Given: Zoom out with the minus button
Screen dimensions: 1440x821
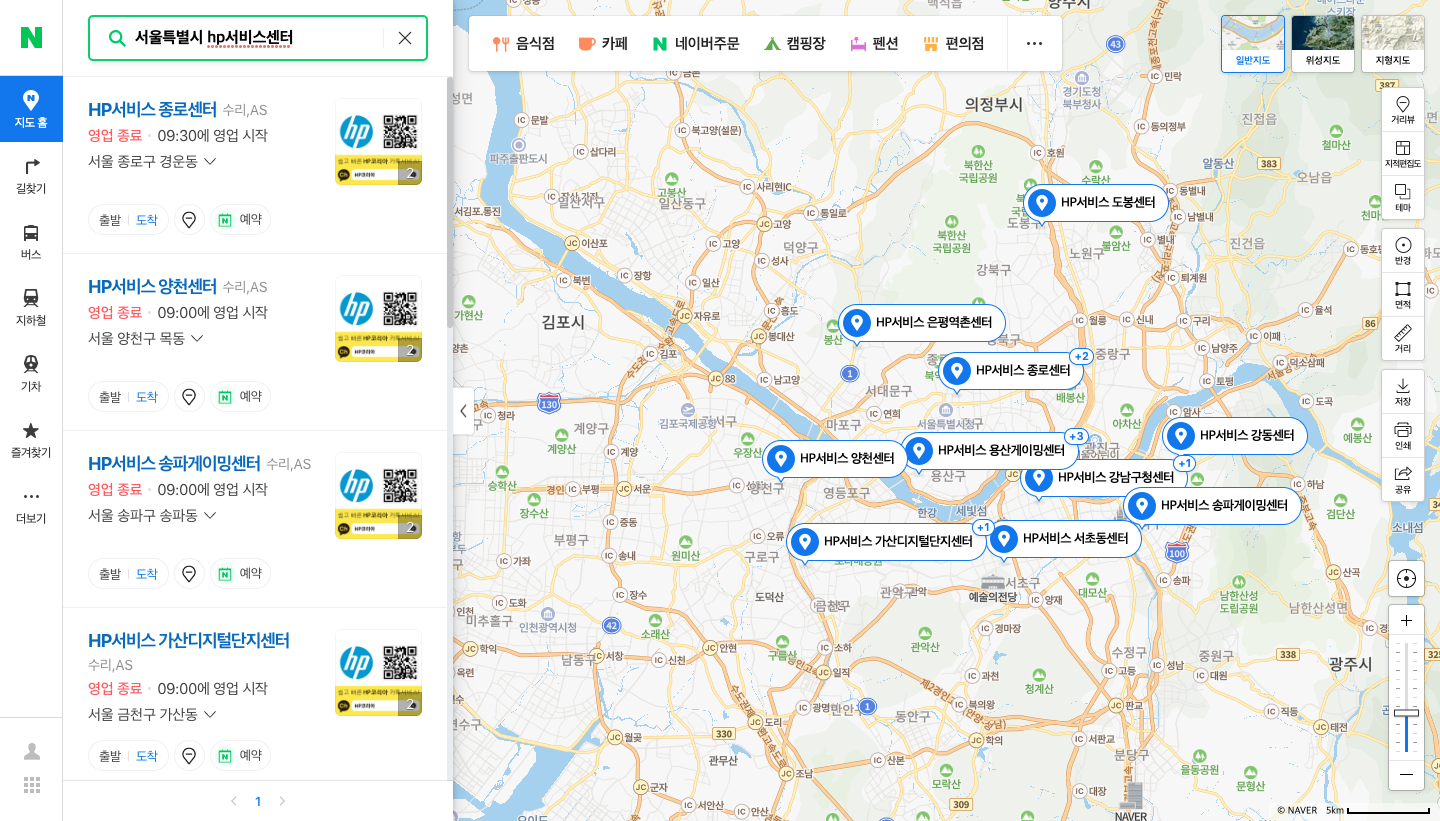Looking at the screenshot, I should pos(1406,774).
